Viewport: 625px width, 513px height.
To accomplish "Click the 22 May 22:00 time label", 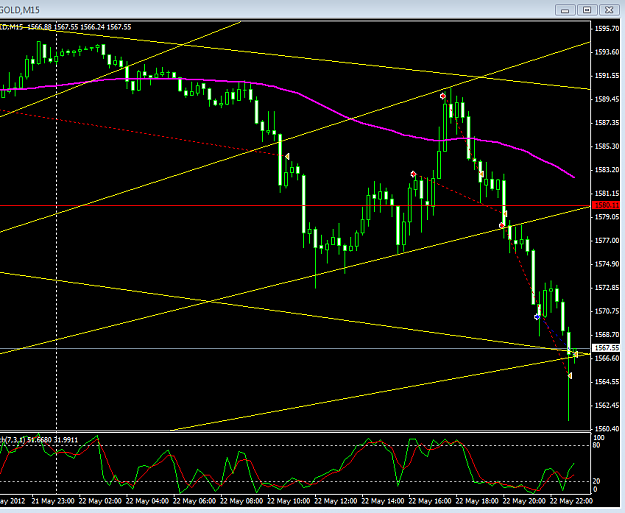I will [x=571, y=501].
